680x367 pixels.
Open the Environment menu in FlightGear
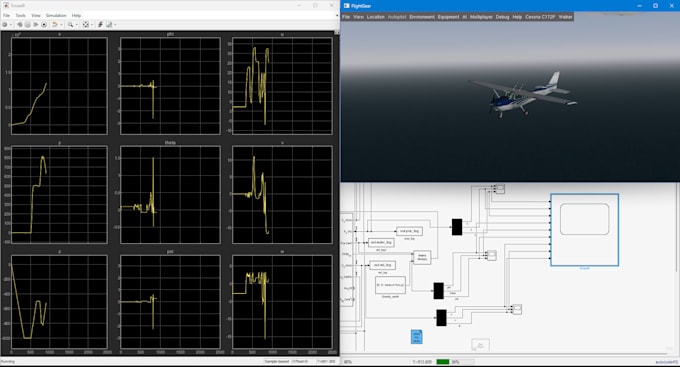(x=422, y=17)
